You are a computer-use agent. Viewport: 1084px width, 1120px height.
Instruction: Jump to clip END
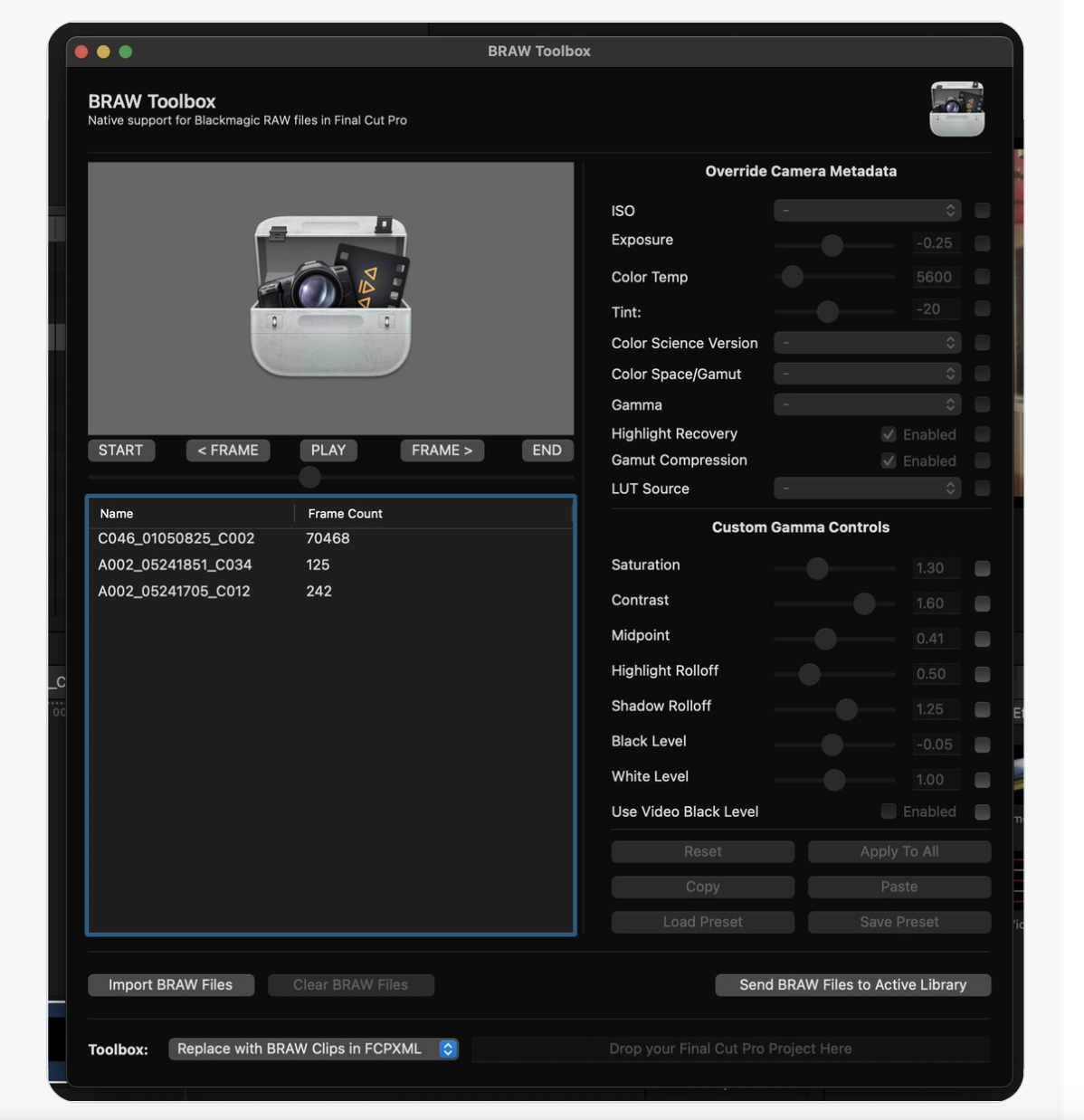coord(547,451)
